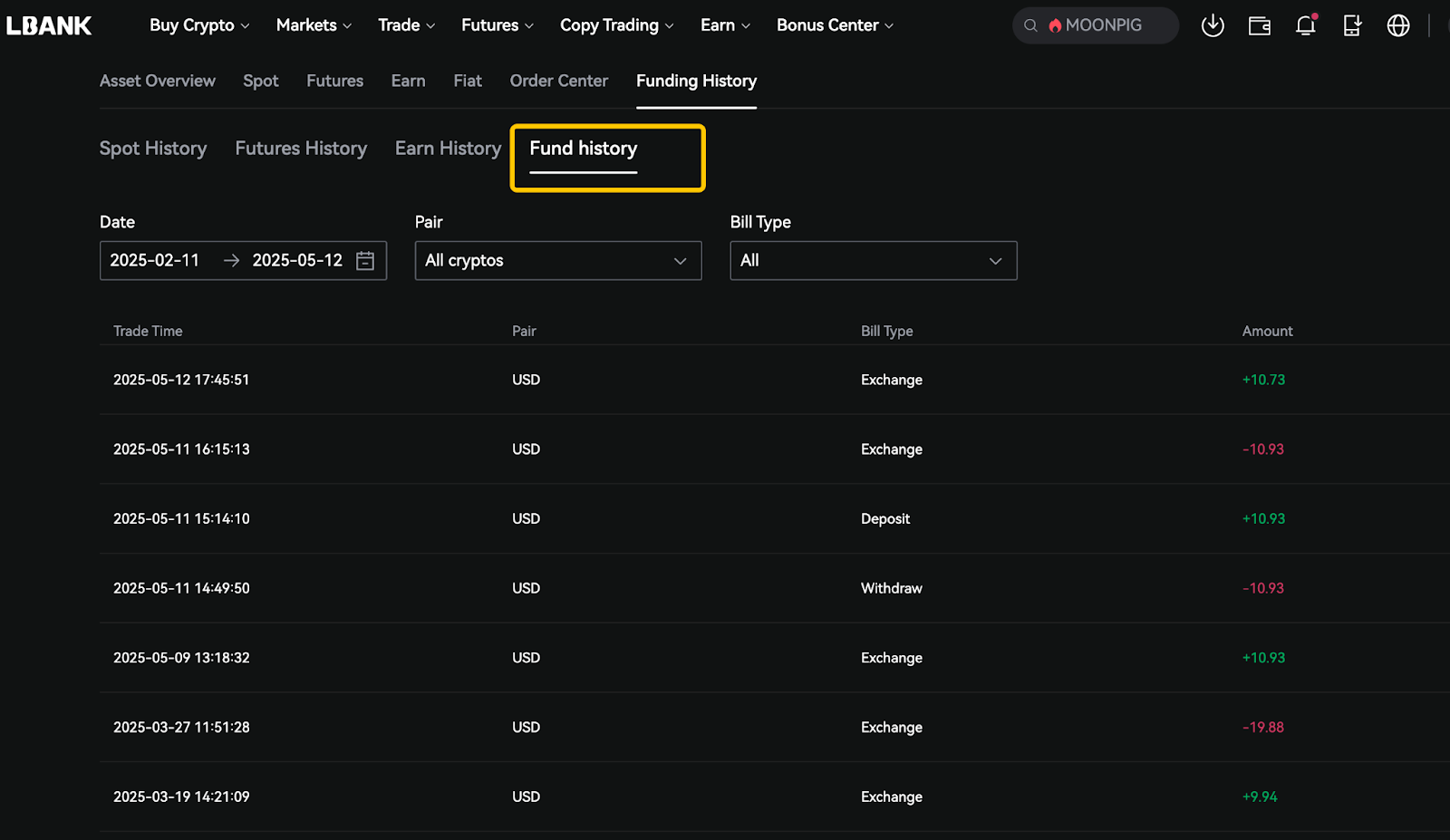Screen dimensions: 1450x840
Task: Click the flame icon beside MOONPIG
Action: [1055, 25]
